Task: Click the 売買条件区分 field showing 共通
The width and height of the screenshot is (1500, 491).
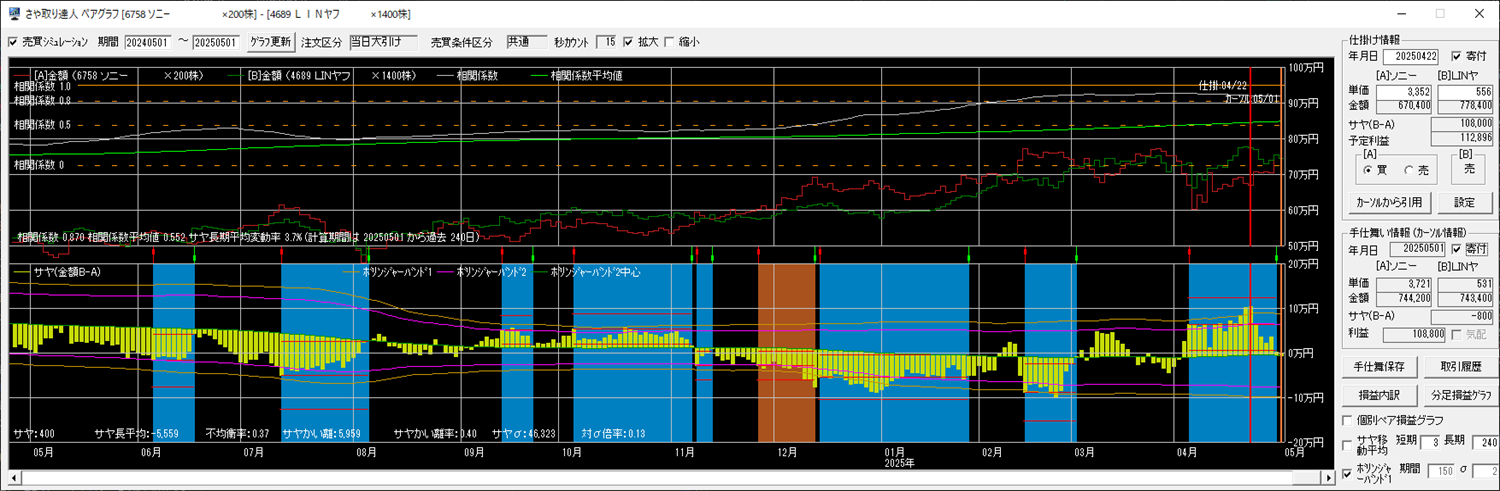Action: pyautogui.click(x=526, y=42)
